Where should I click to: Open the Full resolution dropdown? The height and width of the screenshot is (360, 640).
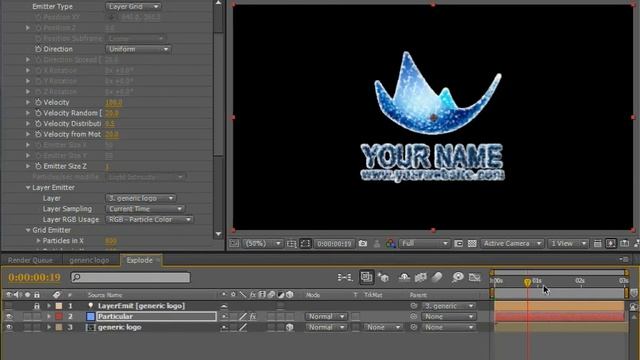click(x=424, y=244)
